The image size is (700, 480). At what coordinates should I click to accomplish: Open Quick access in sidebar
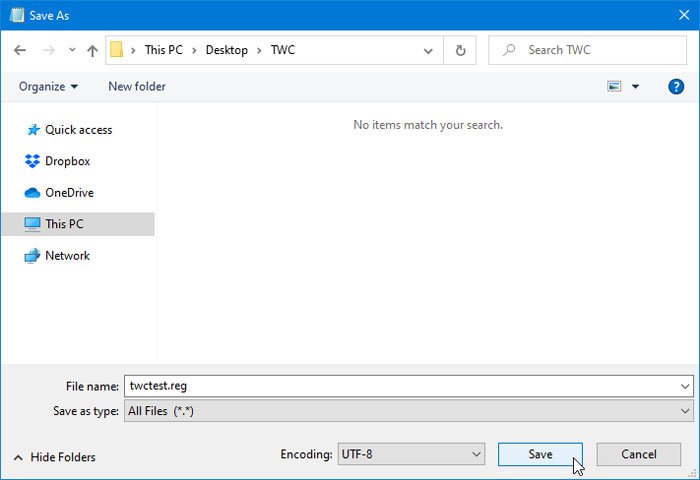point(78,130)
